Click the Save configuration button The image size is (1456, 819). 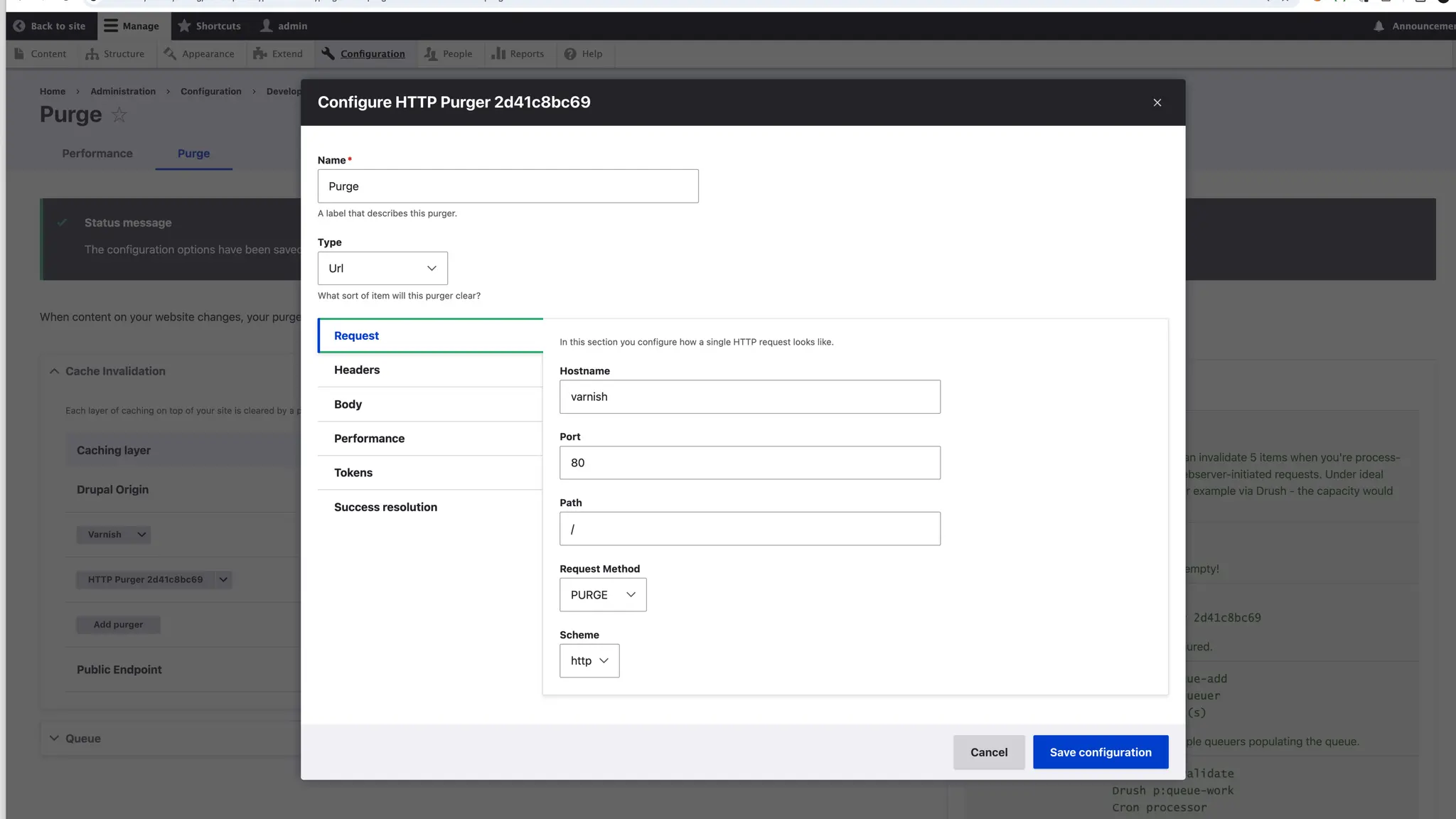coord(1101,752)
